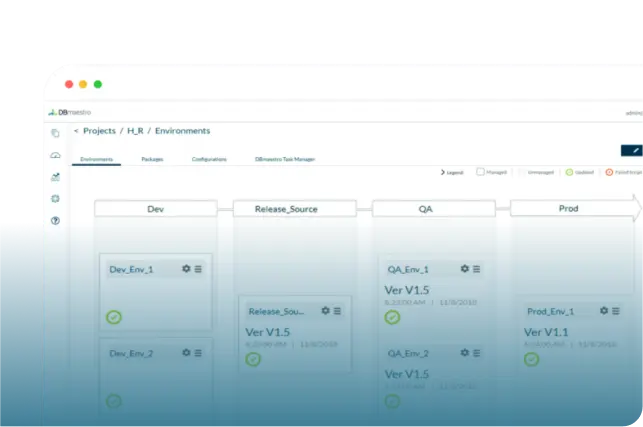The image size is (643, 427).
Task: Switch to the Configurations tab
Action: pos(209,159)
